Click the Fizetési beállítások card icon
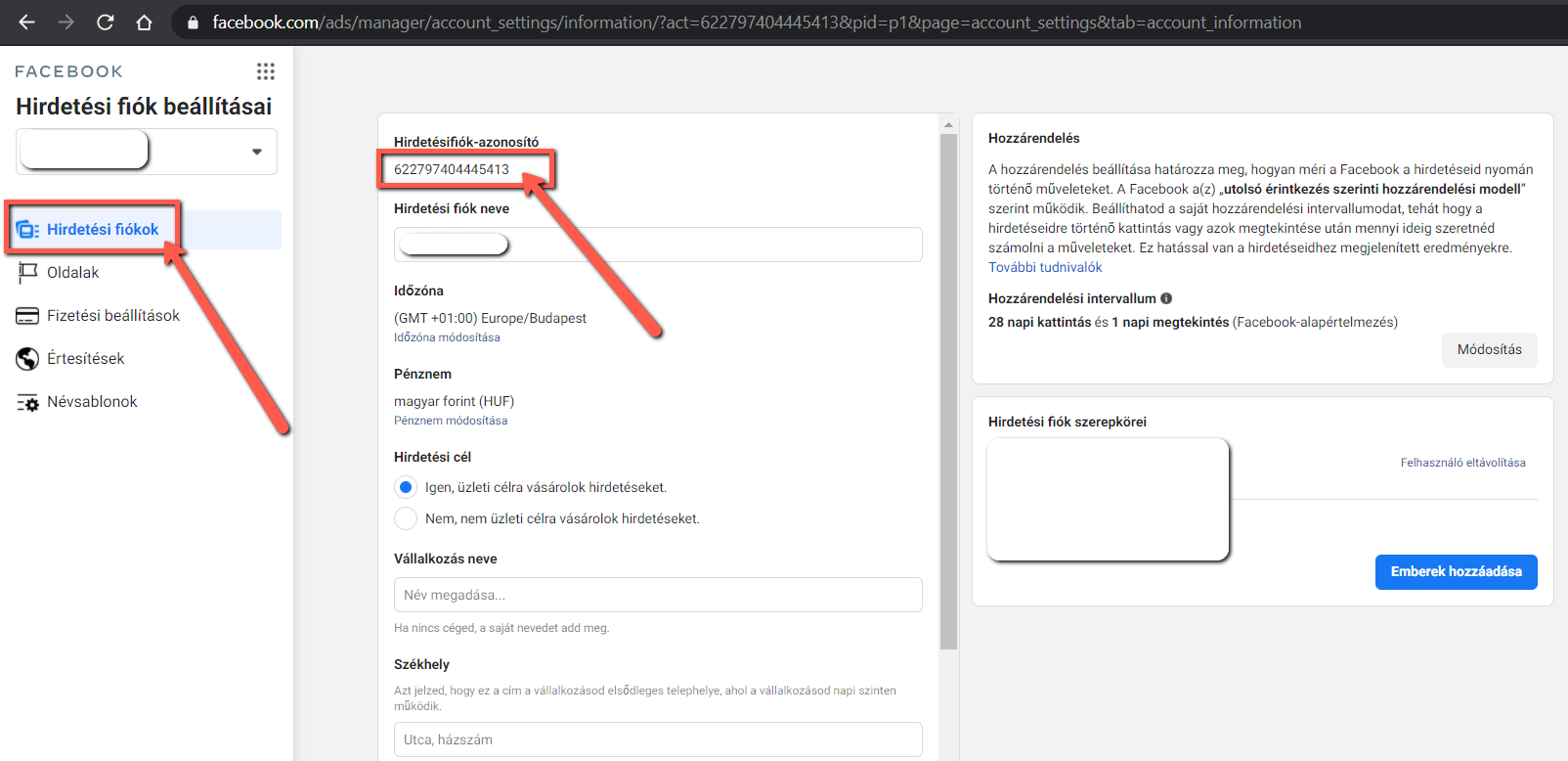The height and width of the screenshot is (761, 1568). [27, 316]
